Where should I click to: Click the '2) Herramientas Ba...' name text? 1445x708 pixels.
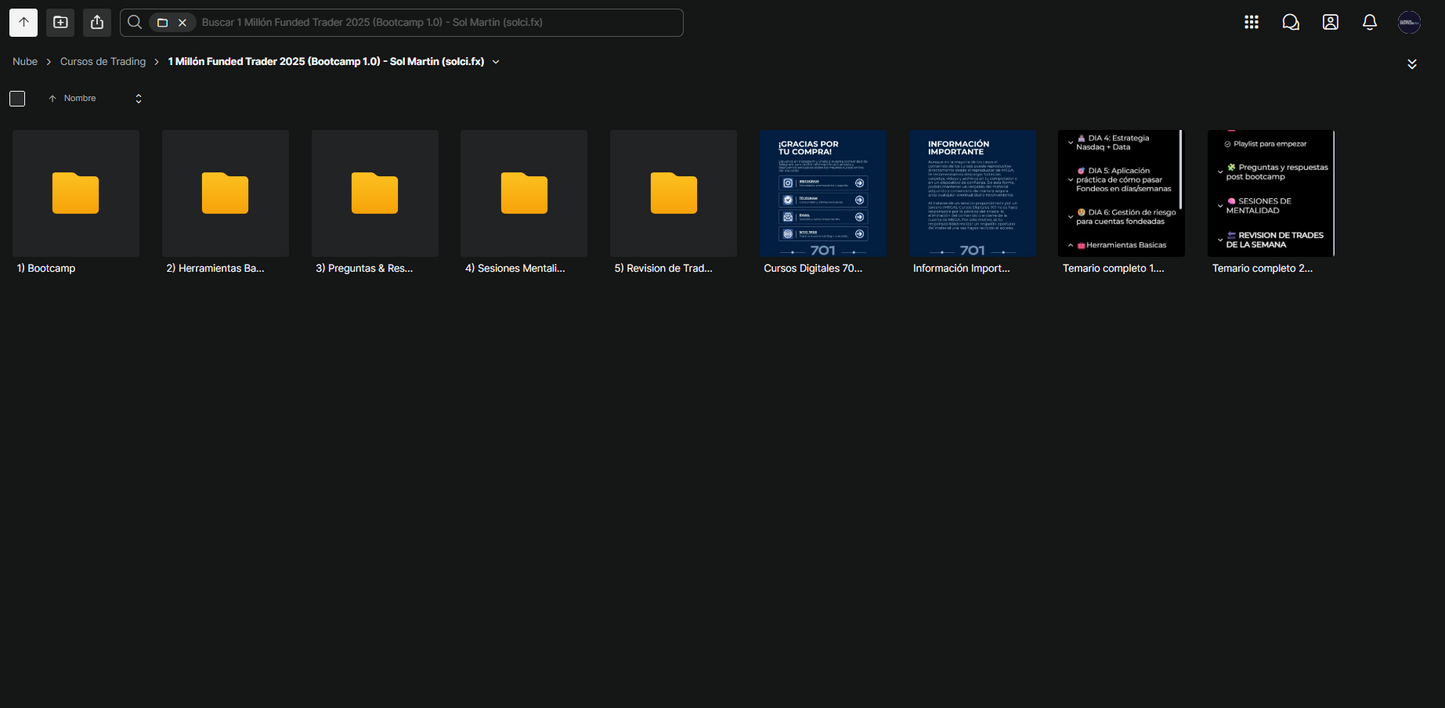[215, 268]
